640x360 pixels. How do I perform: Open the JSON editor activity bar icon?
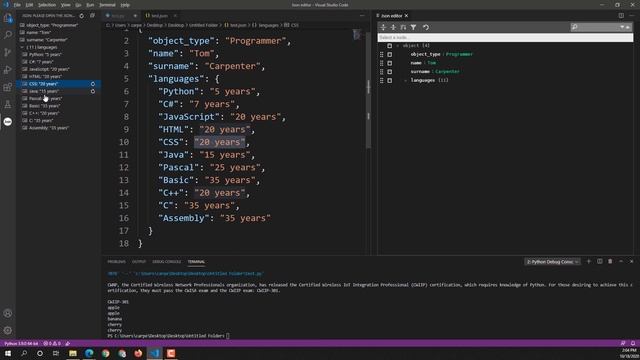tap(8, 122)
